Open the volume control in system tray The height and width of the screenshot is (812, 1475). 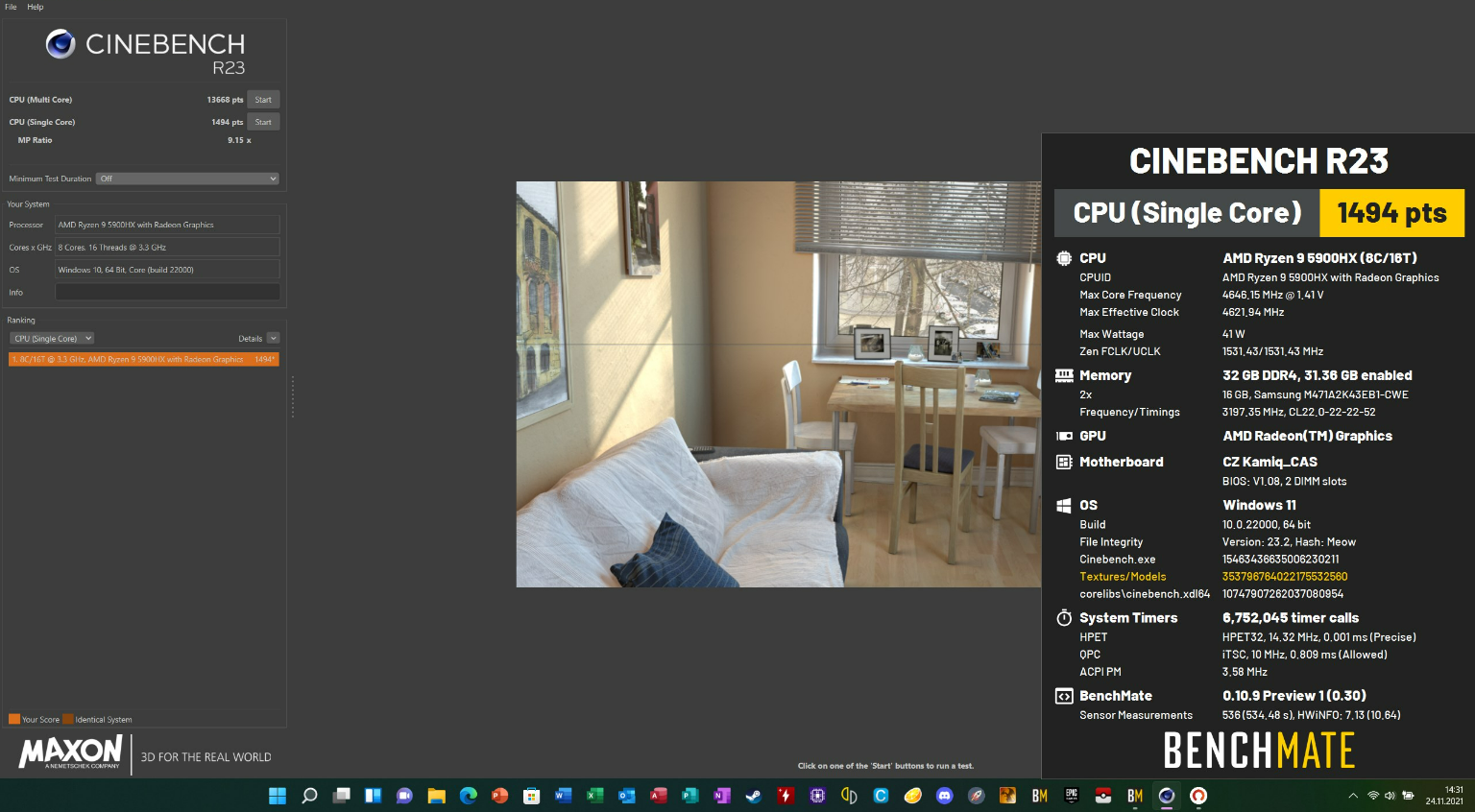pos(1390,796)
